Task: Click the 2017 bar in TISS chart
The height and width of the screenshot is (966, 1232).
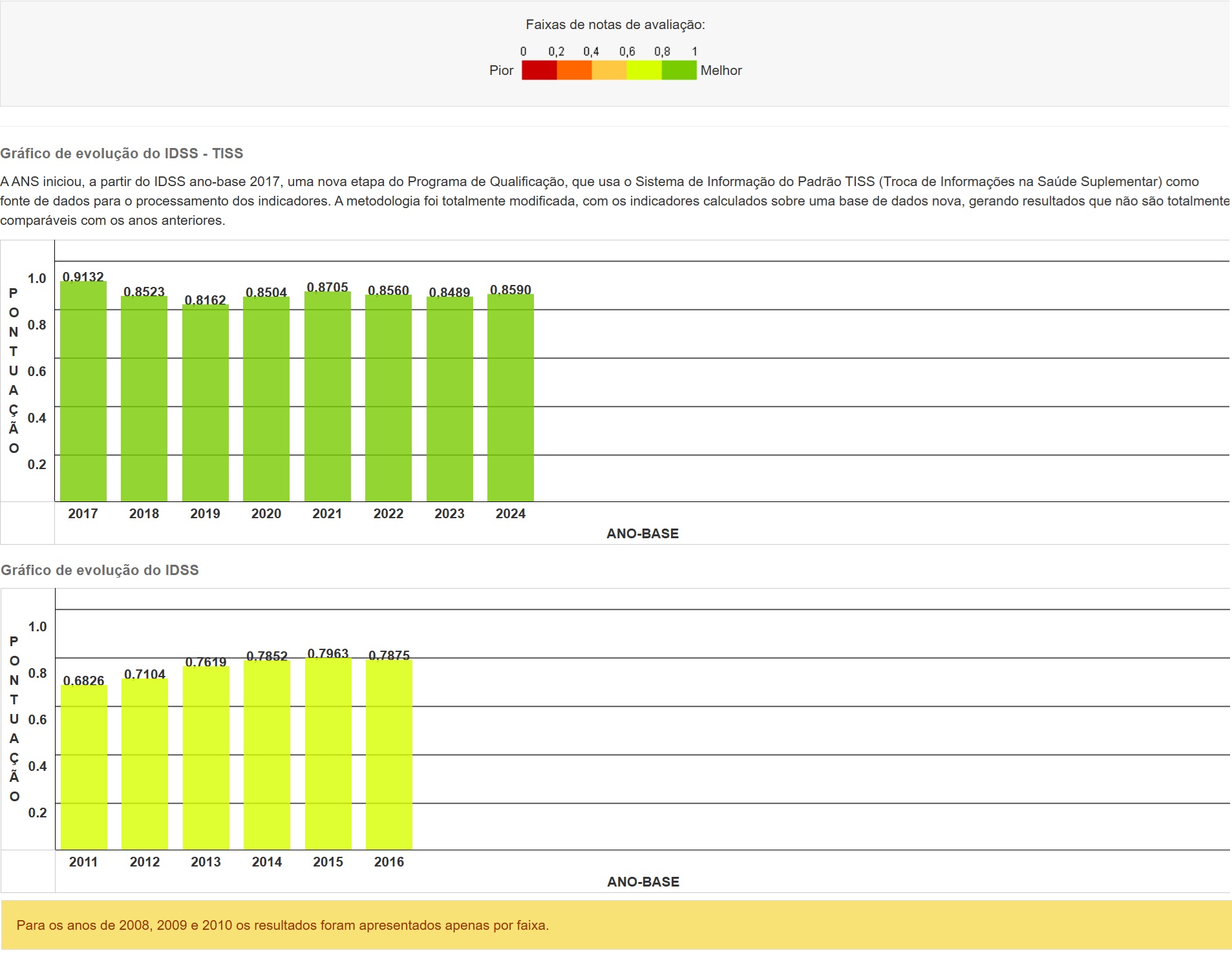Action: [83, 392]
